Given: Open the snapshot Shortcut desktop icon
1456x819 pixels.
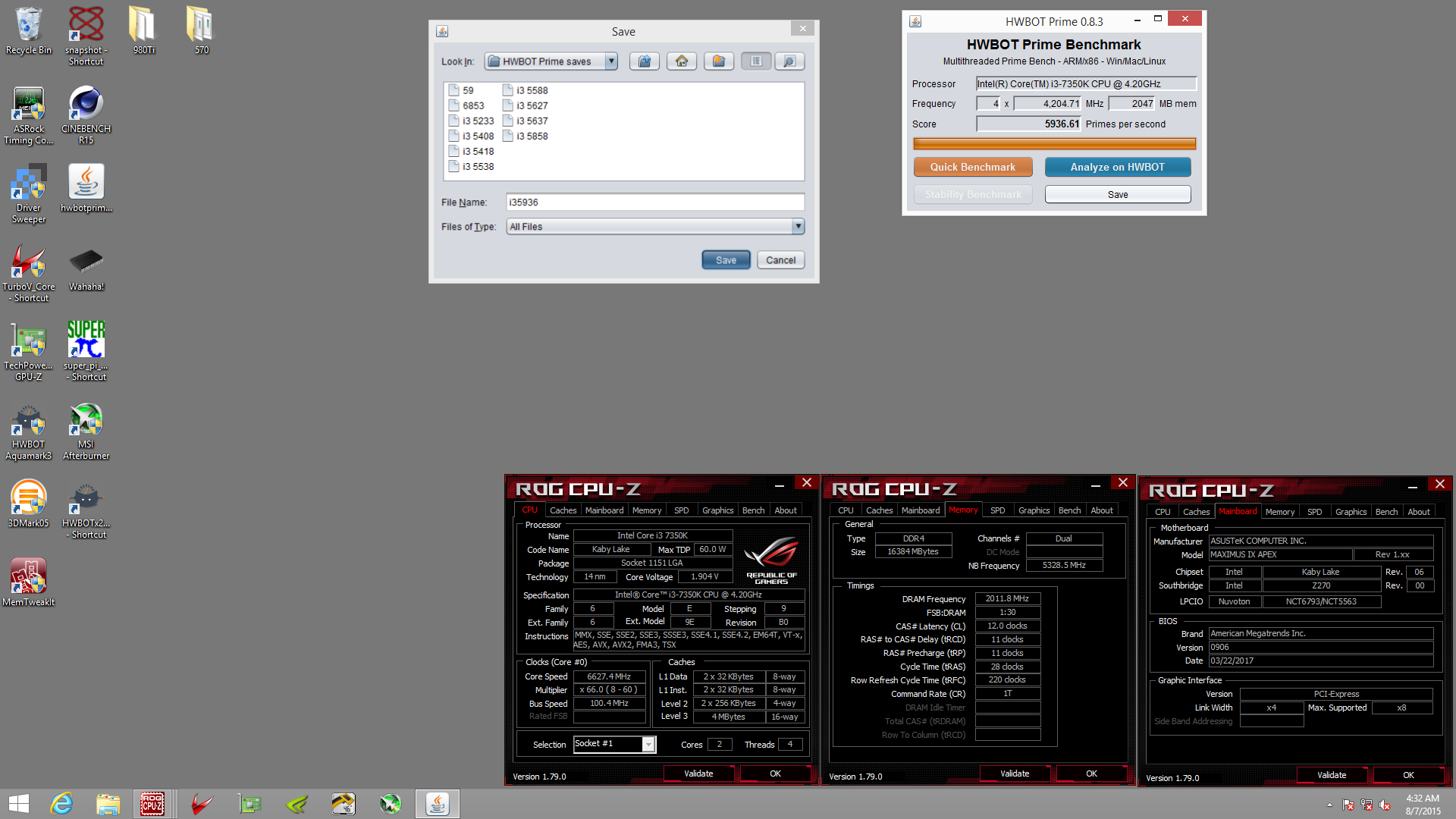Looking at the screenshot, I should tap(86, 36).
